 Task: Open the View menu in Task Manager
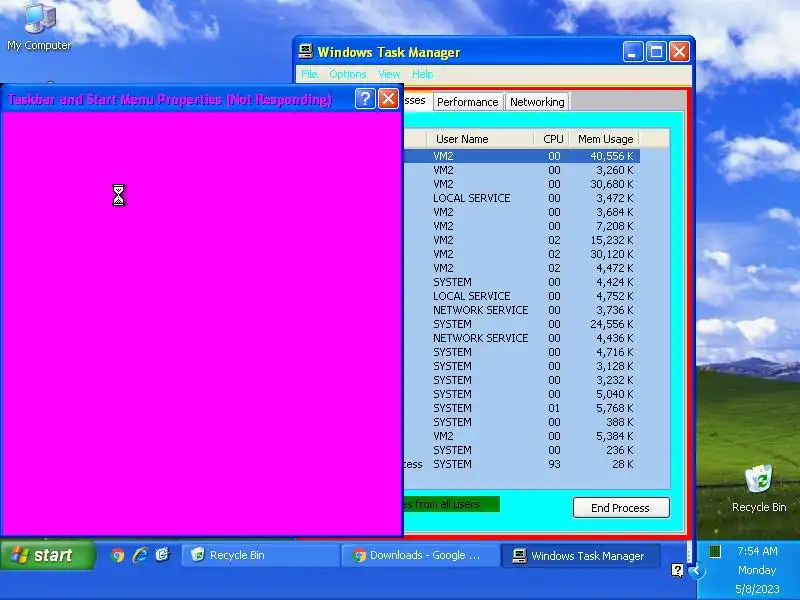click(389, 74)
